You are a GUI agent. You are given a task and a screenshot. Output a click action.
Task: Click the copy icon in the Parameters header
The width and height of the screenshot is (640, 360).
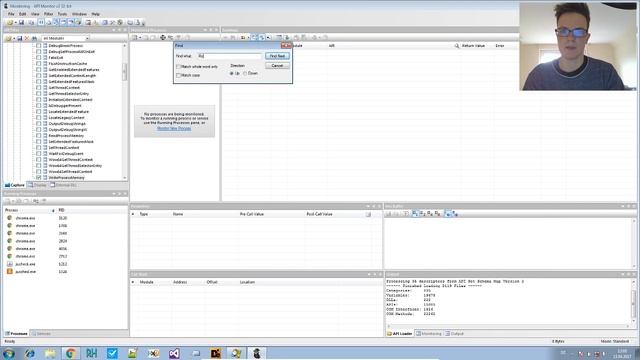coord(368,214)
